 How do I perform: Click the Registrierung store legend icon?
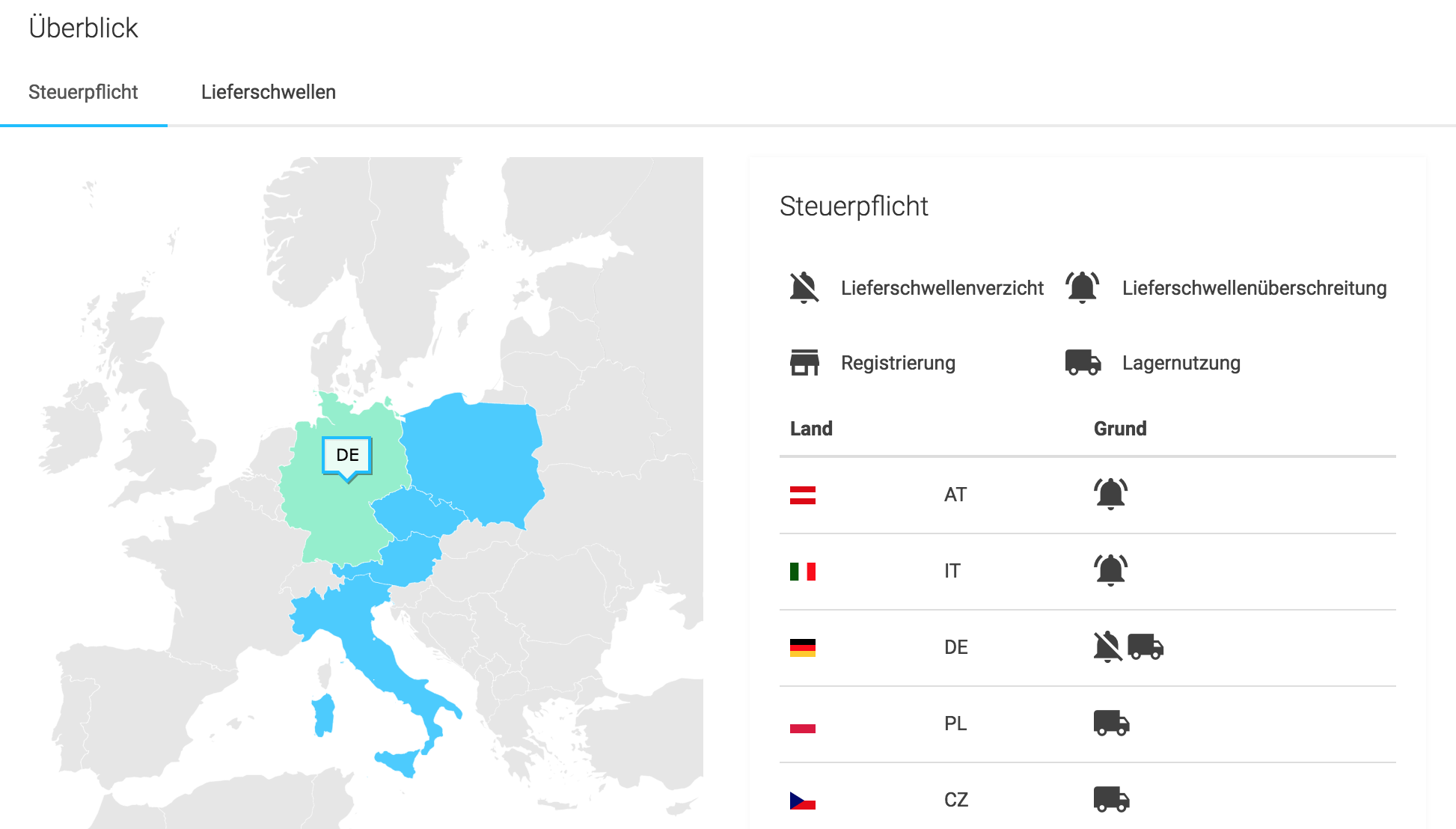click(x=804, y=362)
